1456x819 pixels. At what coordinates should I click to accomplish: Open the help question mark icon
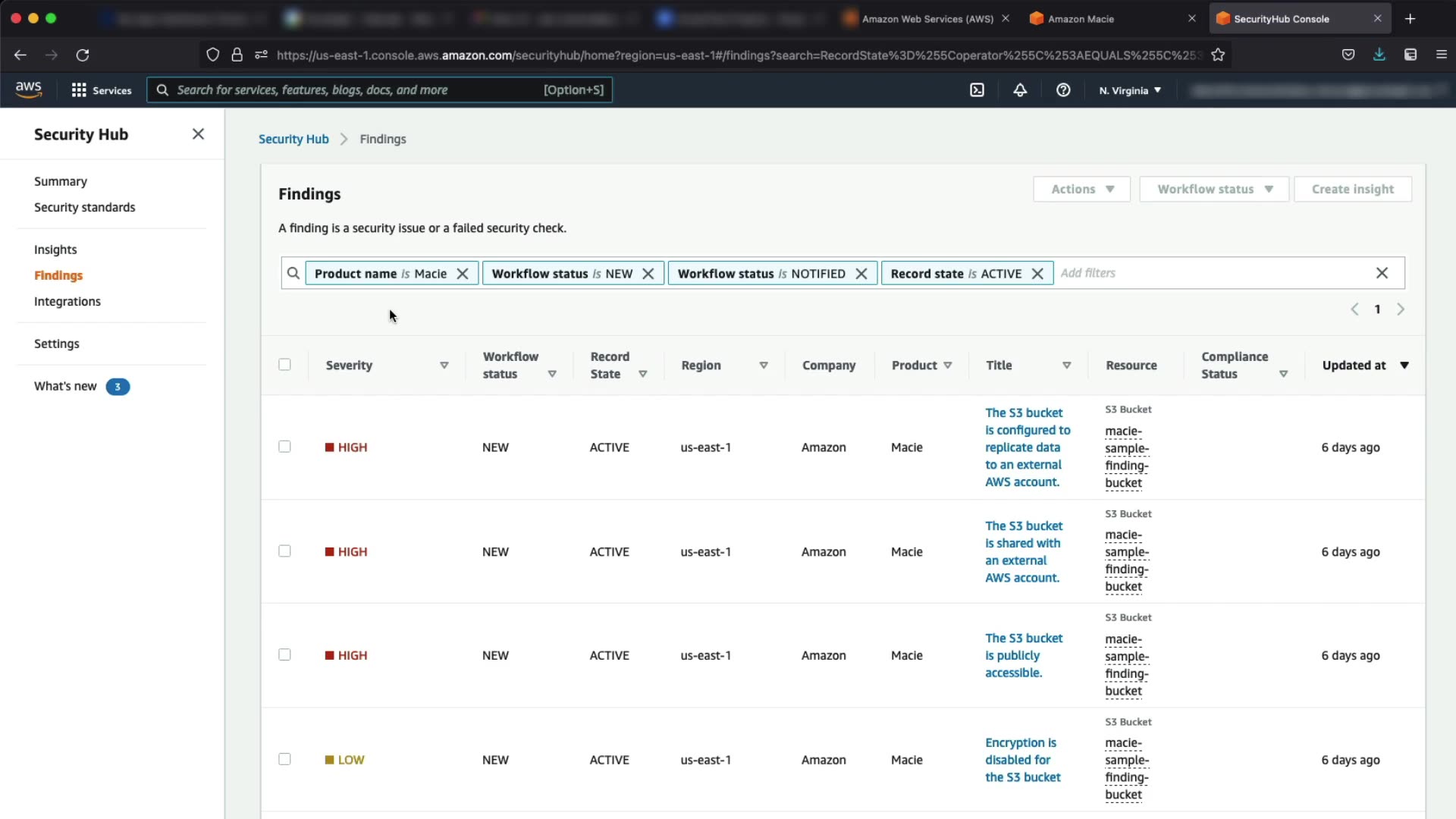point(1063,90)
